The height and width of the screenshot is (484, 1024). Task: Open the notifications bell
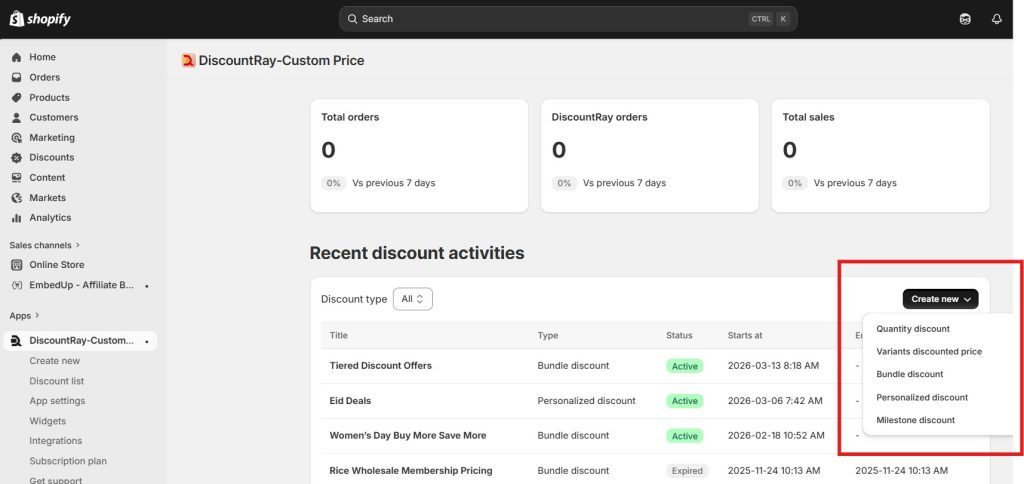[997, 19]
